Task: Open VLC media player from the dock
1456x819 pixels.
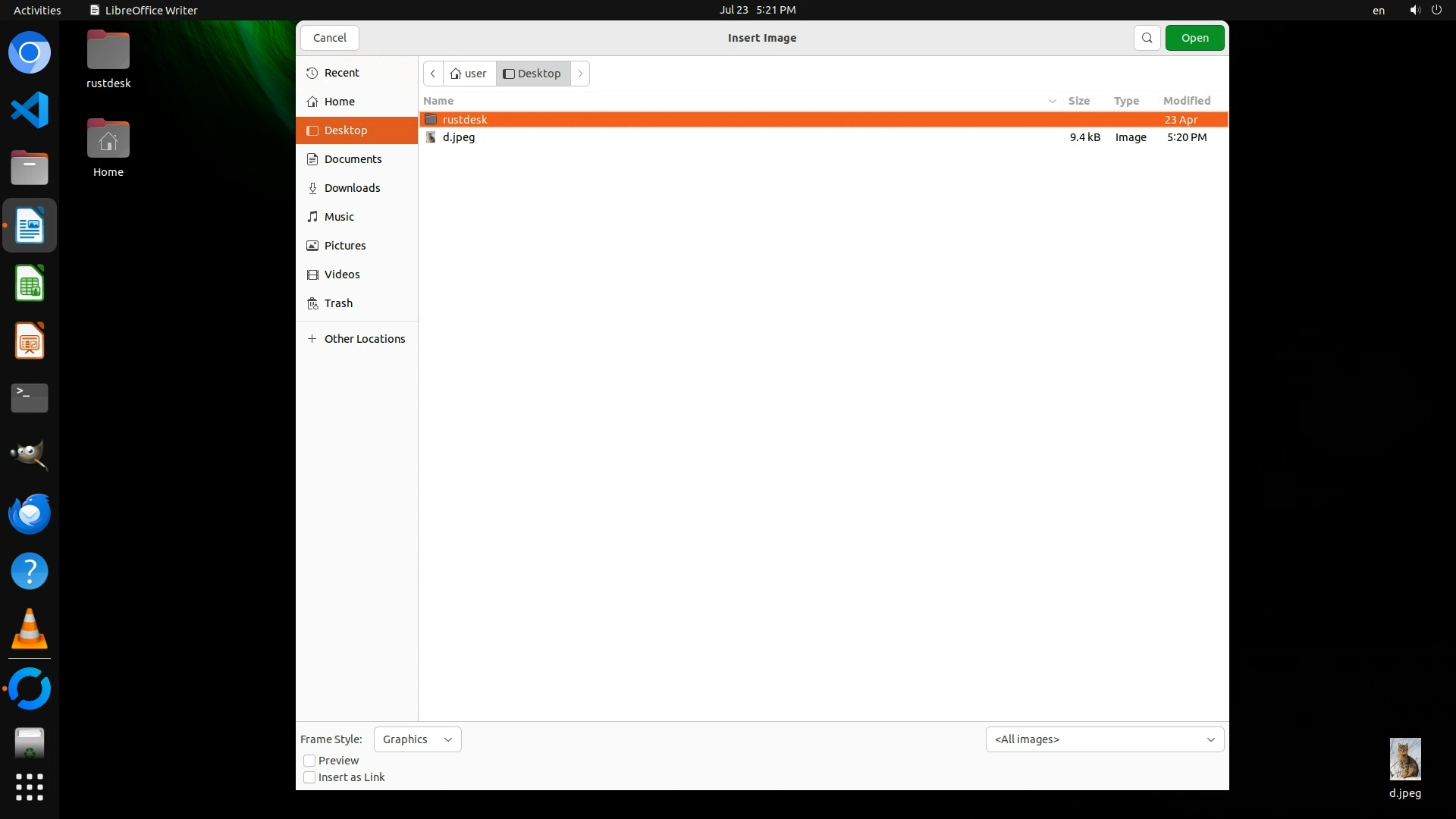Action: point(30,629)
